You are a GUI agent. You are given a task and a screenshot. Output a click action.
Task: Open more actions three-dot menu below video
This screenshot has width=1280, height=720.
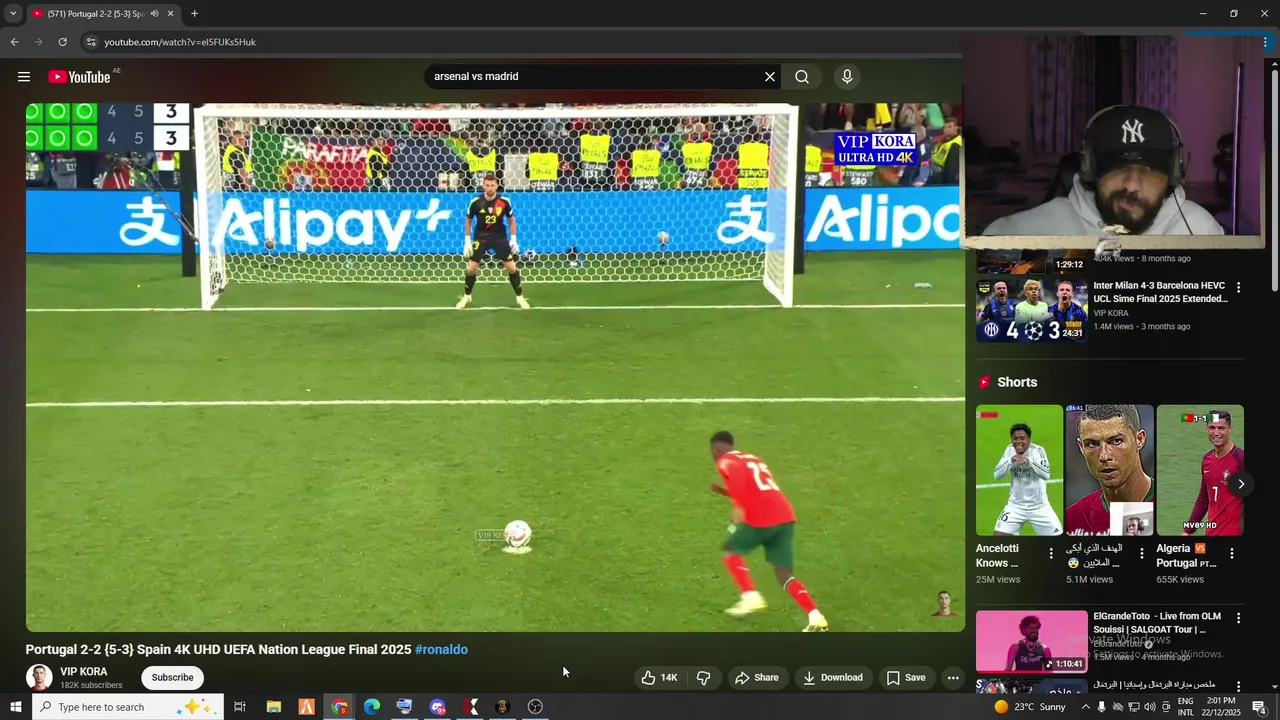[953, 678]
